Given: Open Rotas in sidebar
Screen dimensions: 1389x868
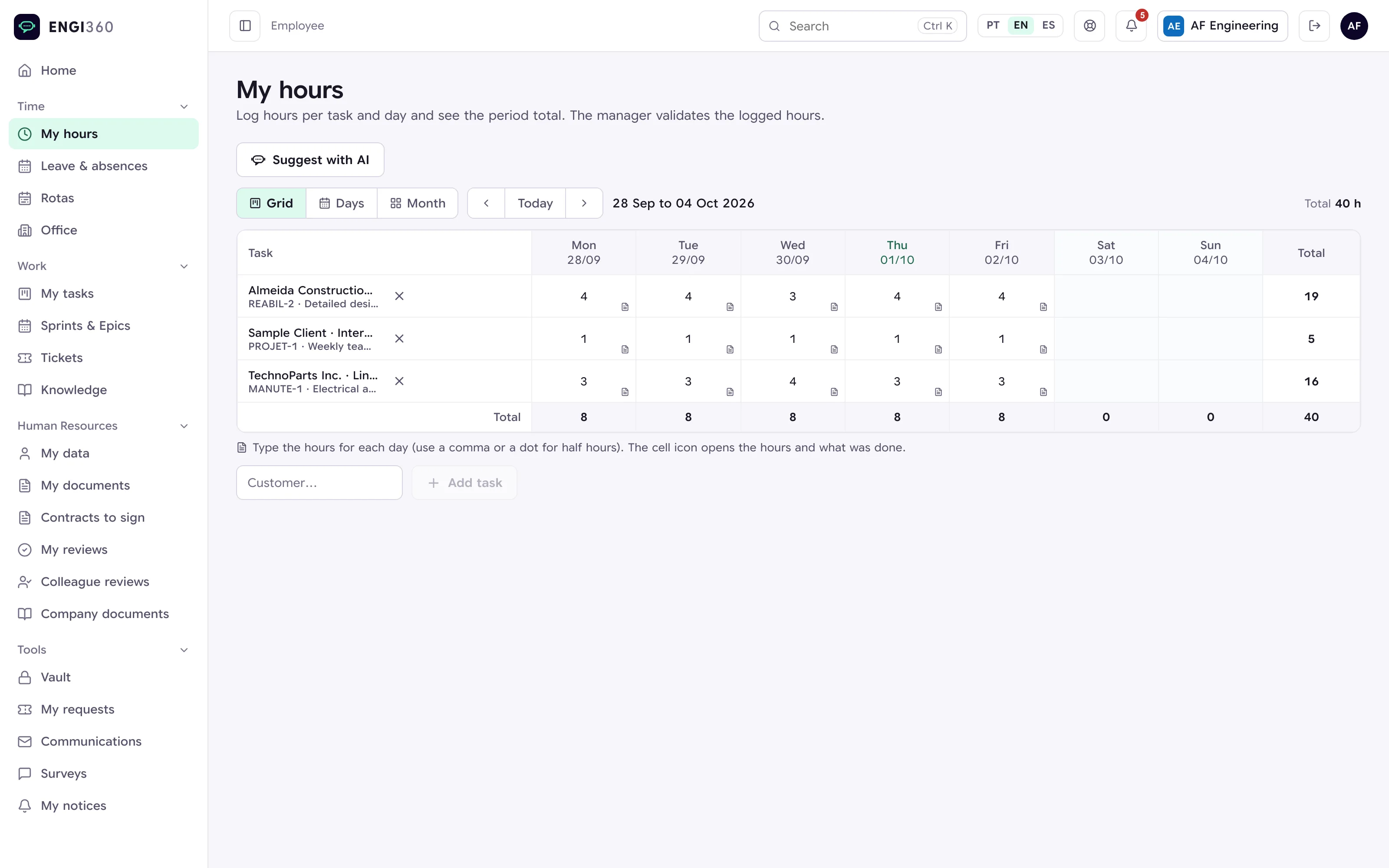Looking at the screenshot, I should pos(103,198).
